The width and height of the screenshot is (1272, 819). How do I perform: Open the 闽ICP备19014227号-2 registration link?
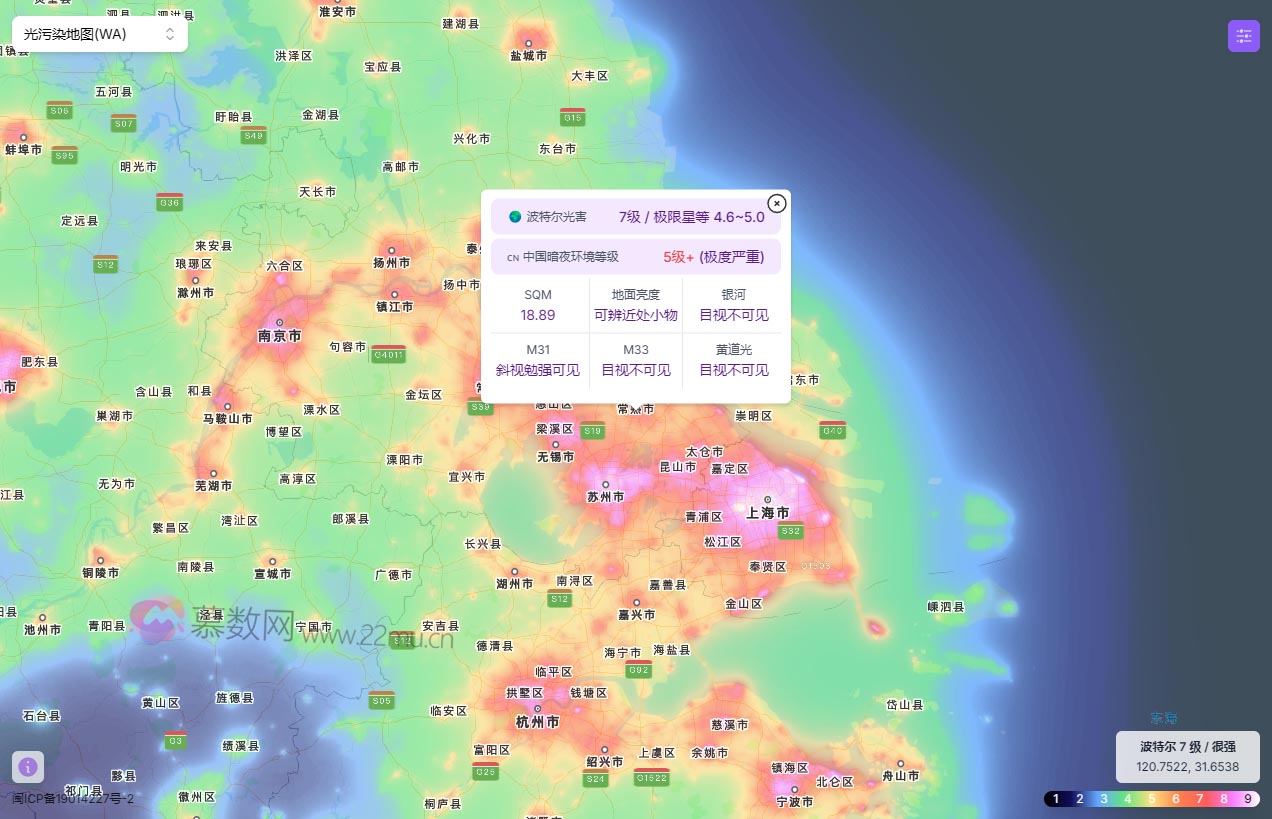pyautogui.click(x=71, y=799)
